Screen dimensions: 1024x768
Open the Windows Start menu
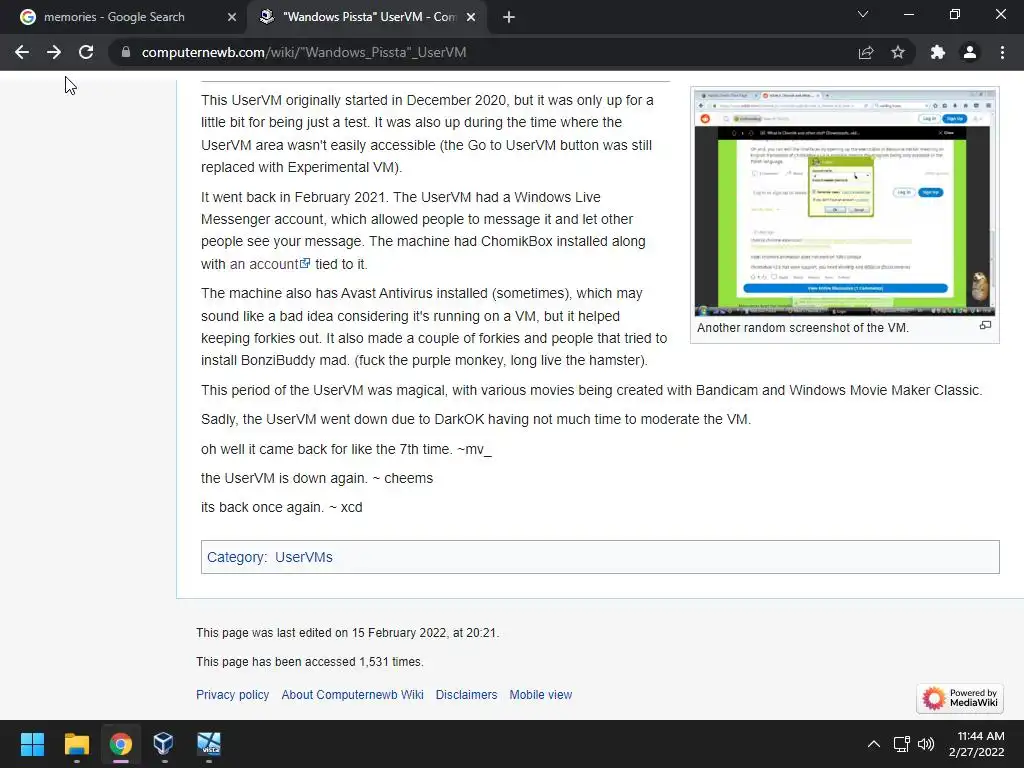pos(32,744)
